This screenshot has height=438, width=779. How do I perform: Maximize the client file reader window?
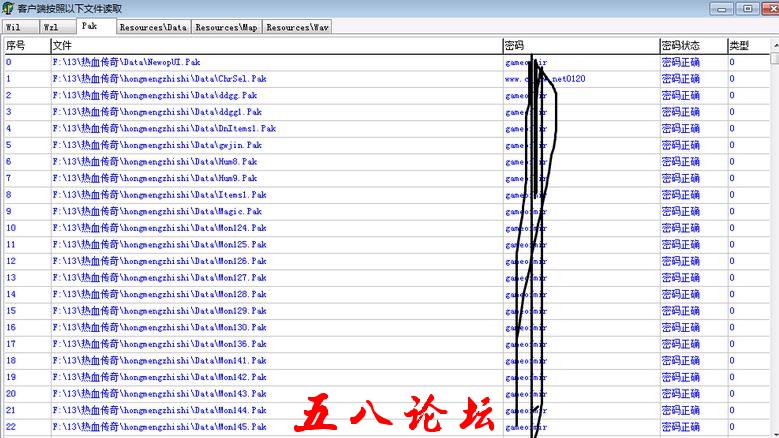[744, 8]
